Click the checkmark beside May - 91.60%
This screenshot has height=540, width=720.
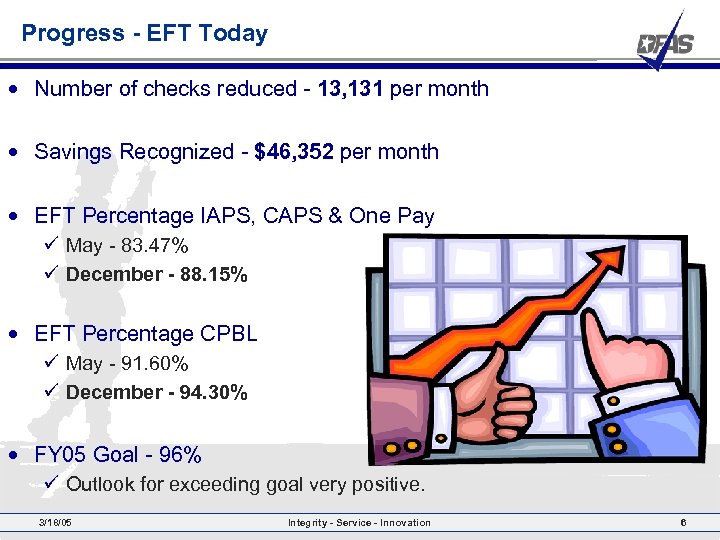(54, 363)
